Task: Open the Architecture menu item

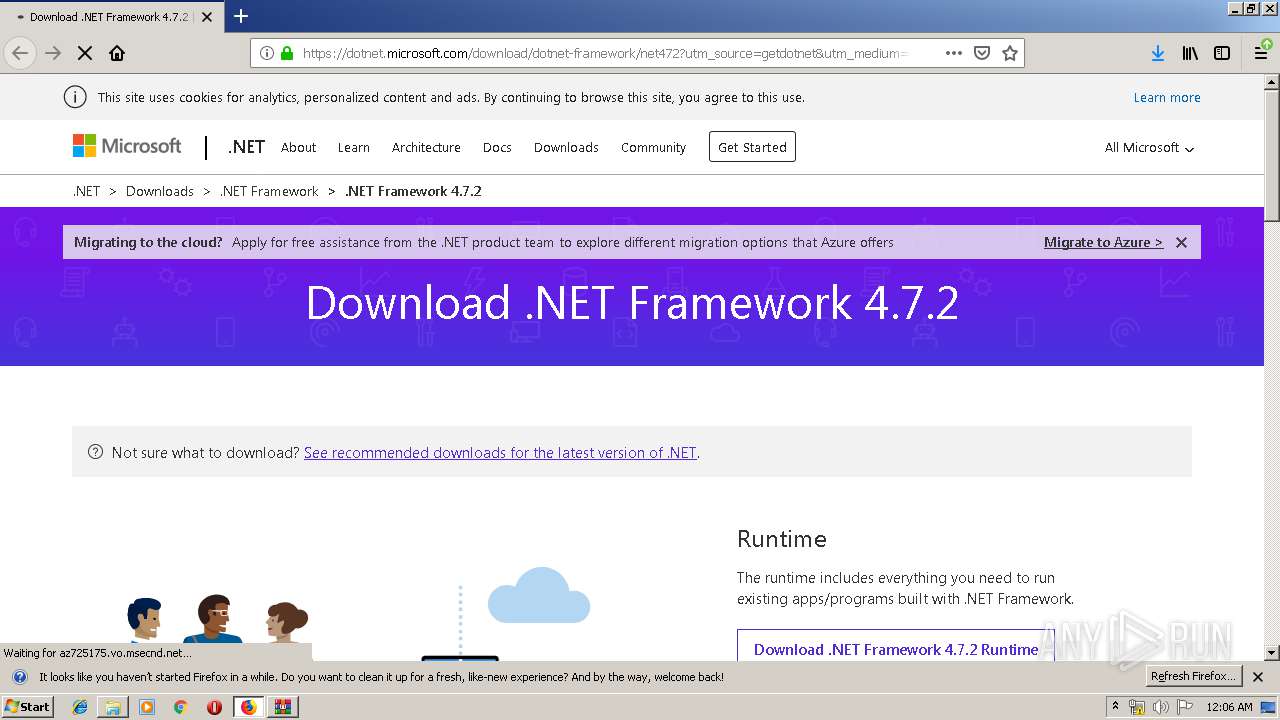Action: pyautogui.click(x=426, y=147)
